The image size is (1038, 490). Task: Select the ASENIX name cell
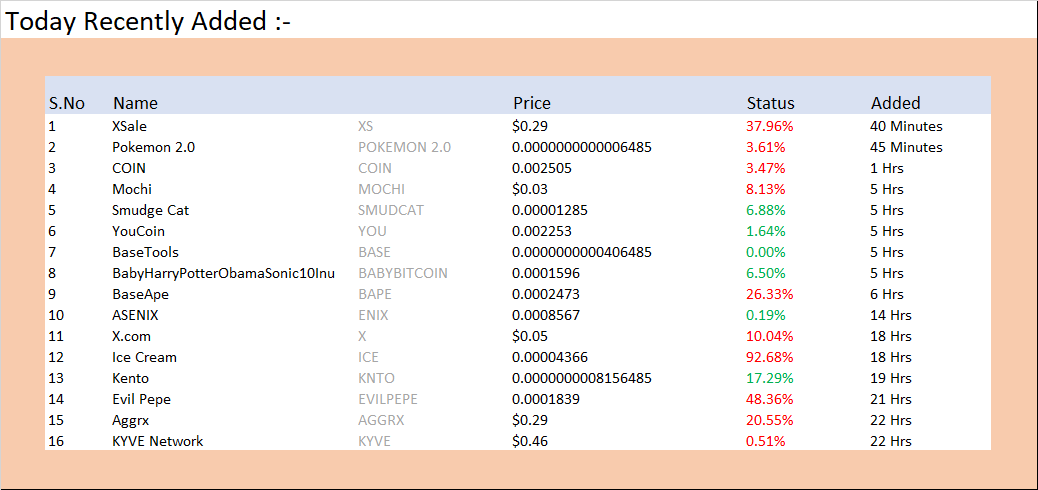(x=136, y=315)
